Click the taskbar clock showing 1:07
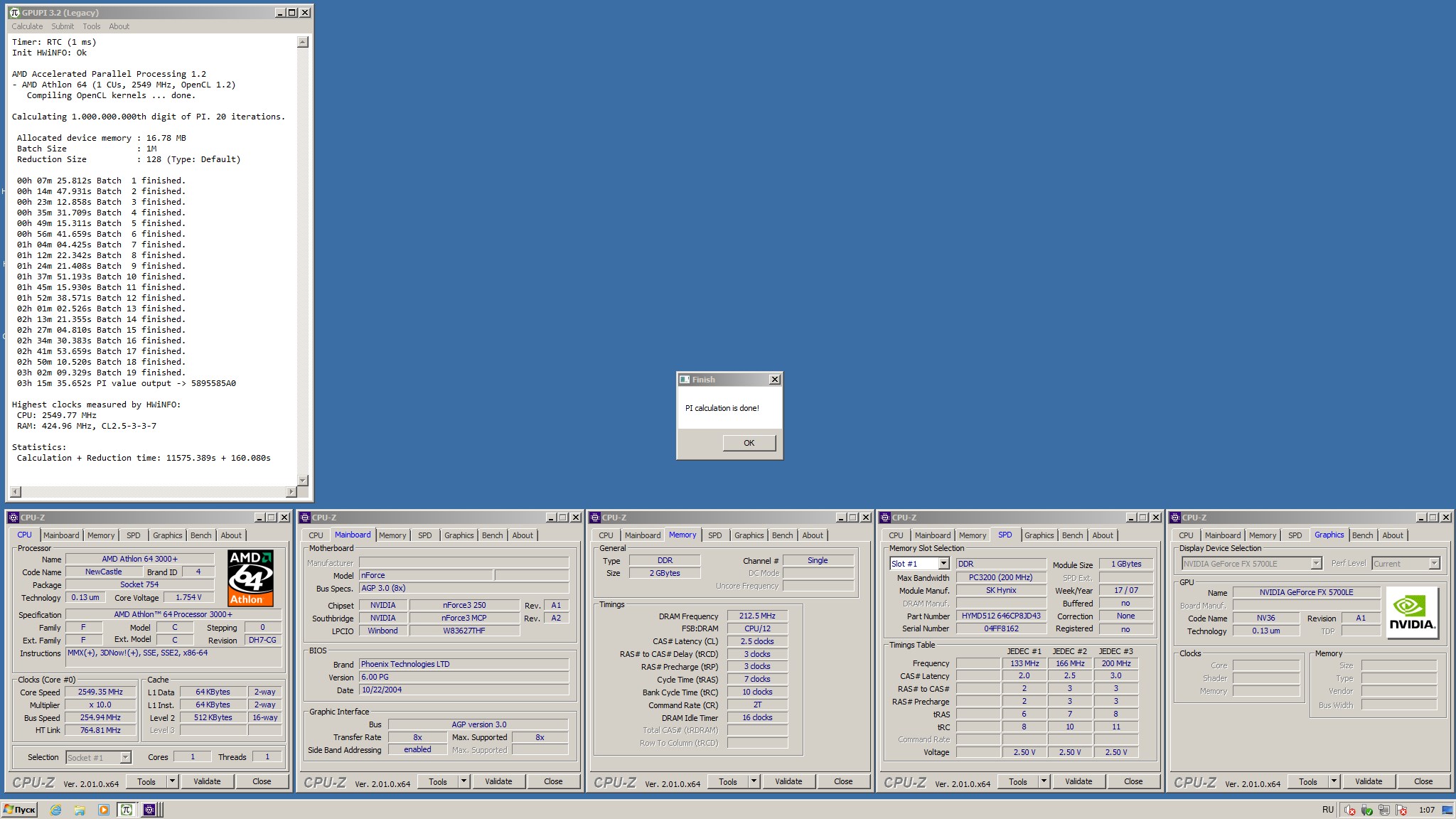 pyautogui.click(x=1427, y=810)
